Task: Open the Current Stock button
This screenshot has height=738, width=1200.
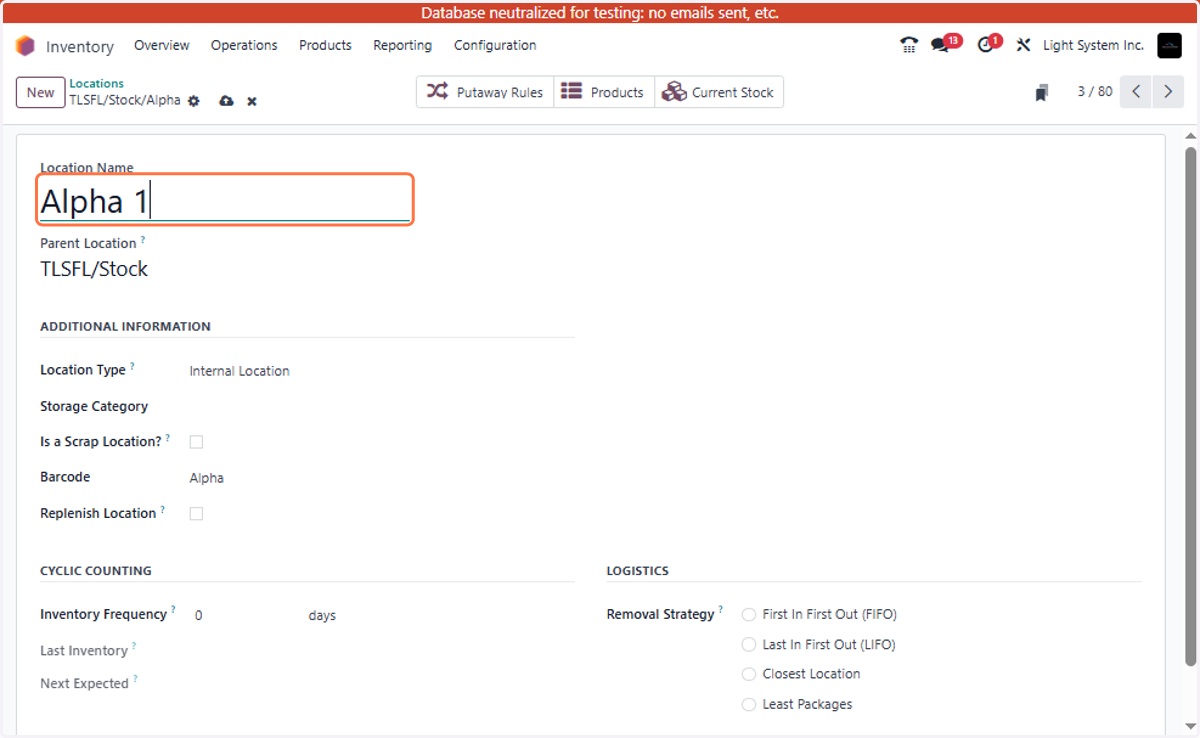Action: coord(719,92)
